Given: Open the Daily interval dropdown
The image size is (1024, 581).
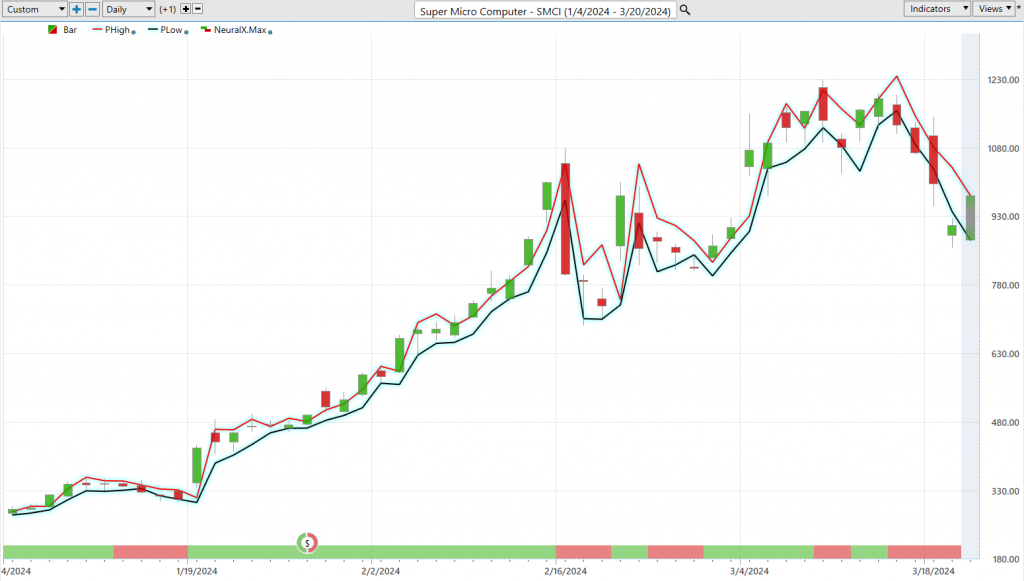Looking at the screenshot, I should (128, 9).
